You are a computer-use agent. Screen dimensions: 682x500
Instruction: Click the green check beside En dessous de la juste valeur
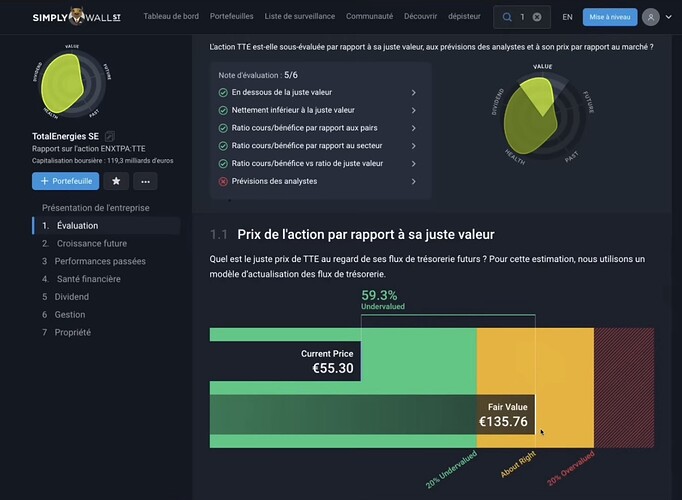click(223, 93)
